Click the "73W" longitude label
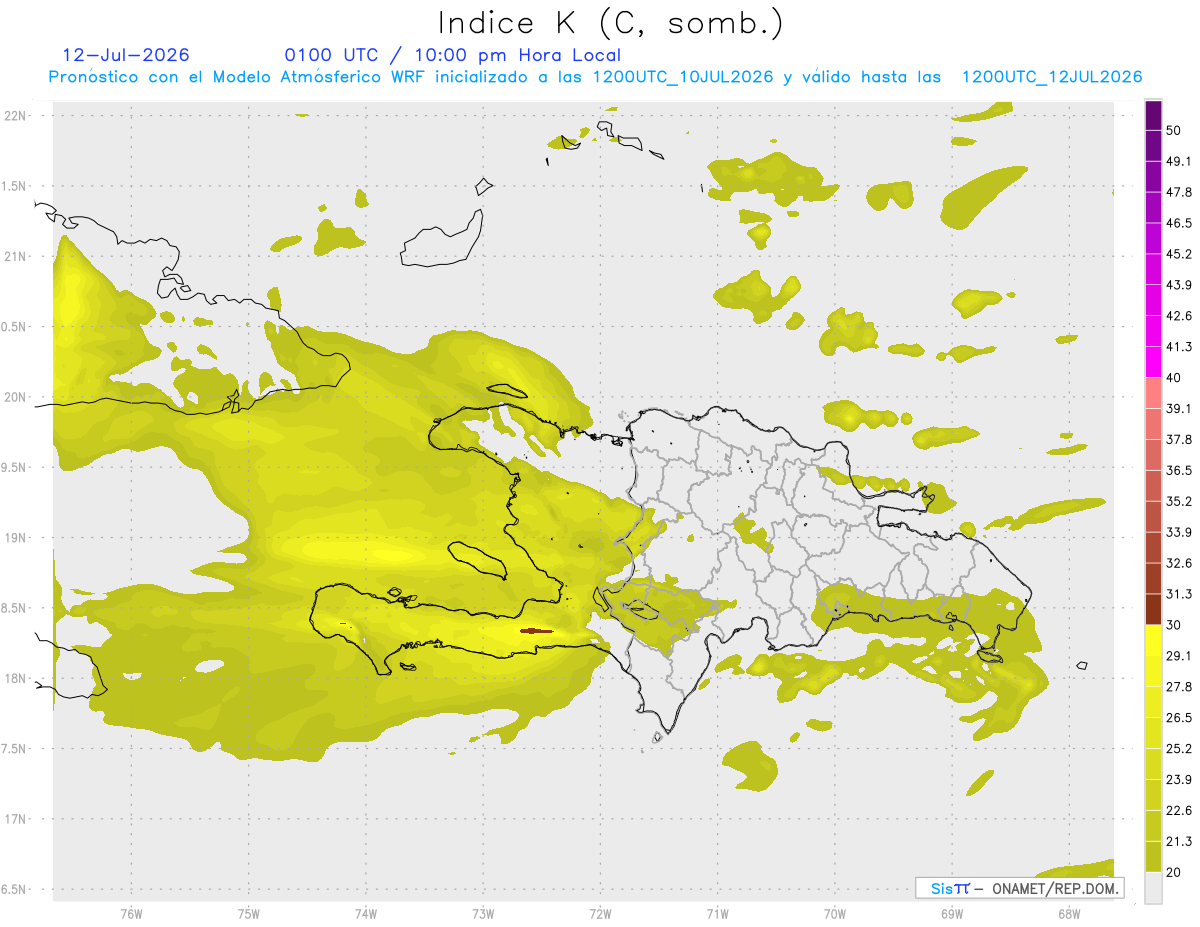This screenshot has height=927, width=1200. pos(483,913)
